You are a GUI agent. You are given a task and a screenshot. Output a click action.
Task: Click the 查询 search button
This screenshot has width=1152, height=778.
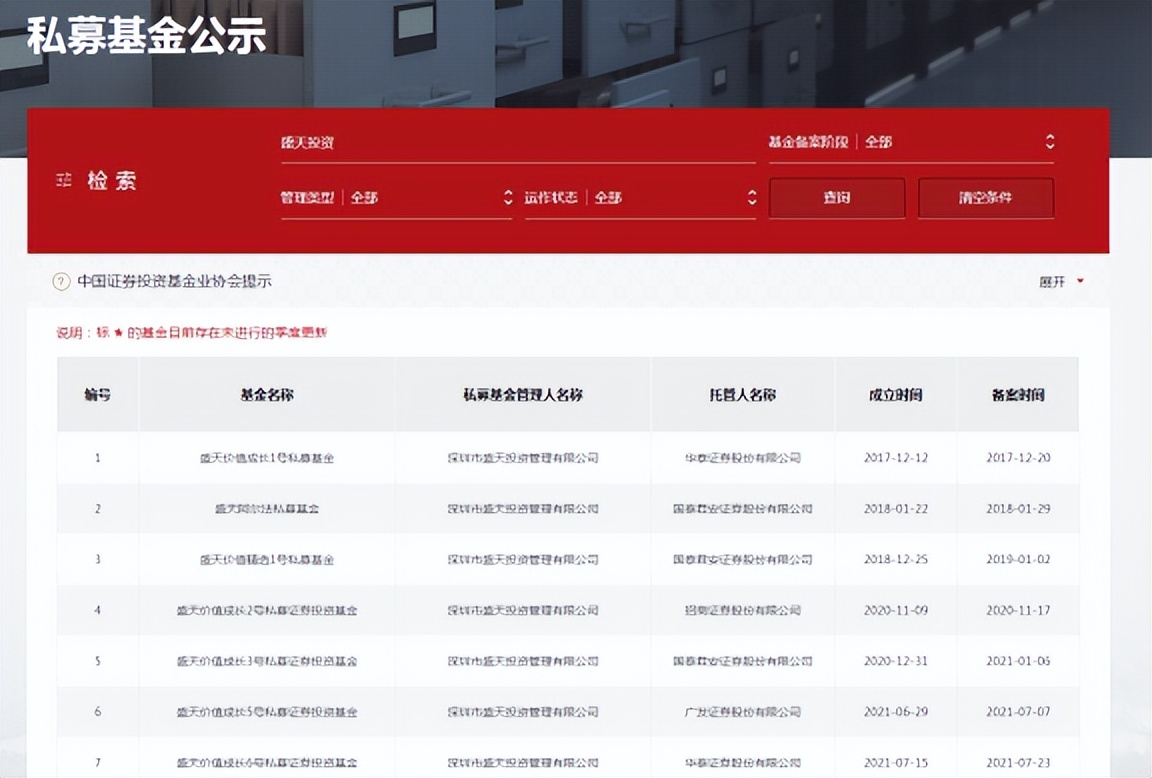tap(836, 198)
